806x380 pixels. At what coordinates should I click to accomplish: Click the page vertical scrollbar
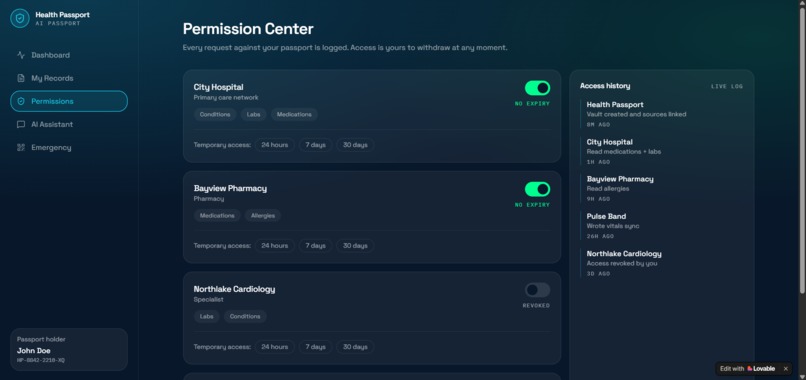coord(802,152)
